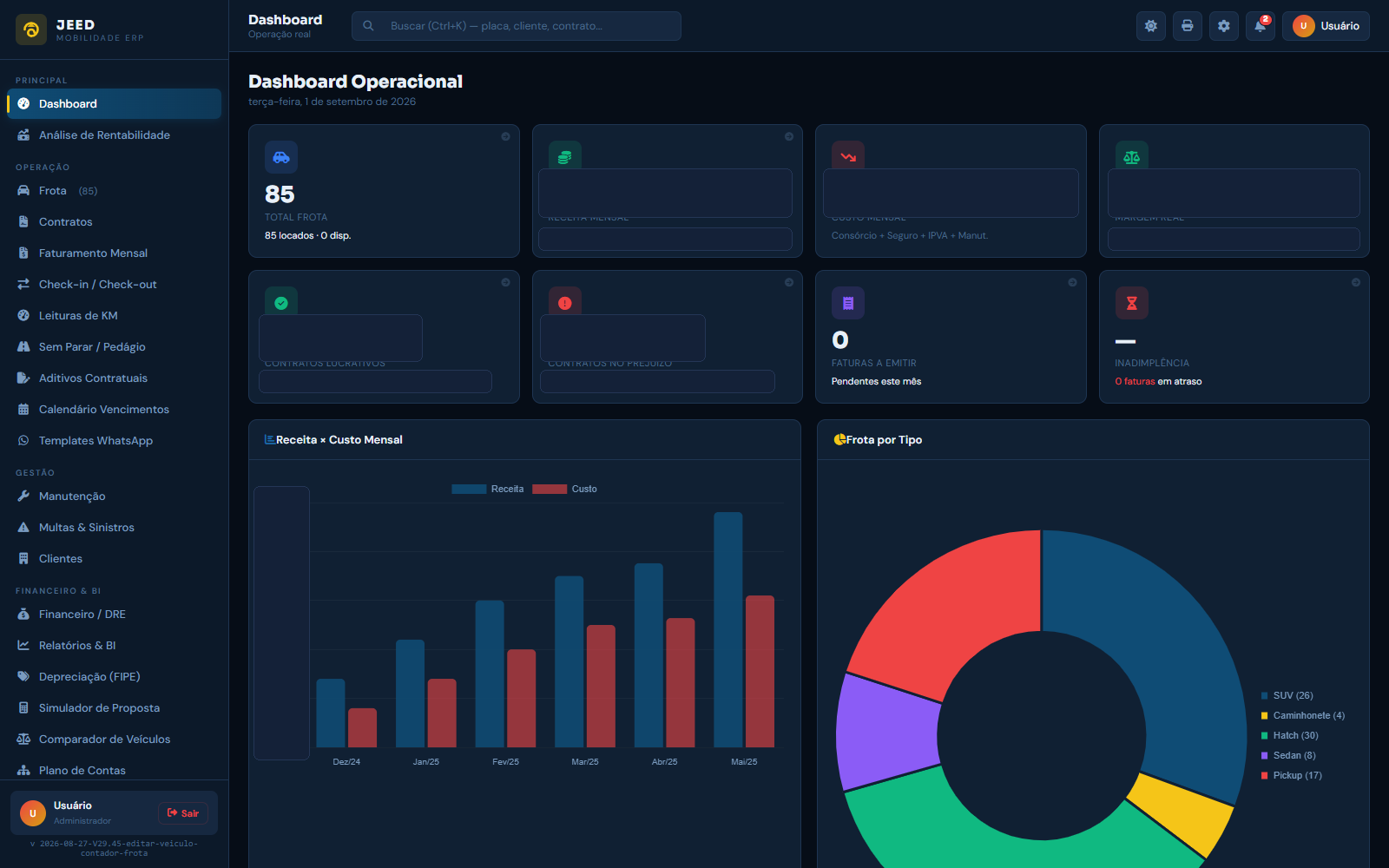Click the Templates WhatsApp icon
The image size is (1389, 868).
click(23, 440)
